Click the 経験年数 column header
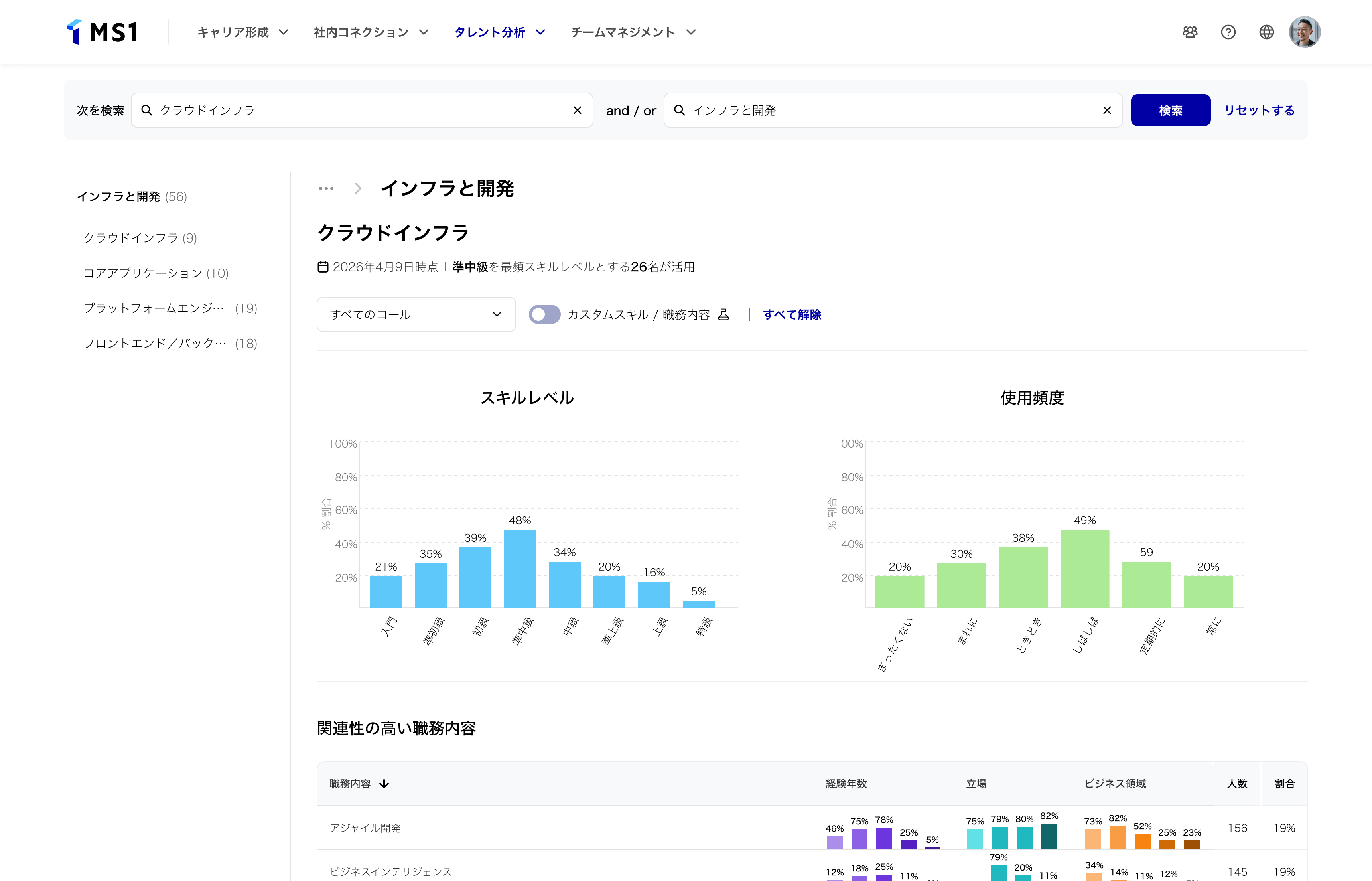1372x881 pixels. 846,784
